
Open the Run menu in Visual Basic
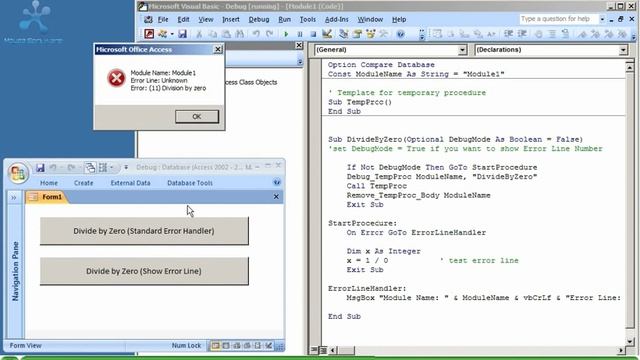pos(284,19)
